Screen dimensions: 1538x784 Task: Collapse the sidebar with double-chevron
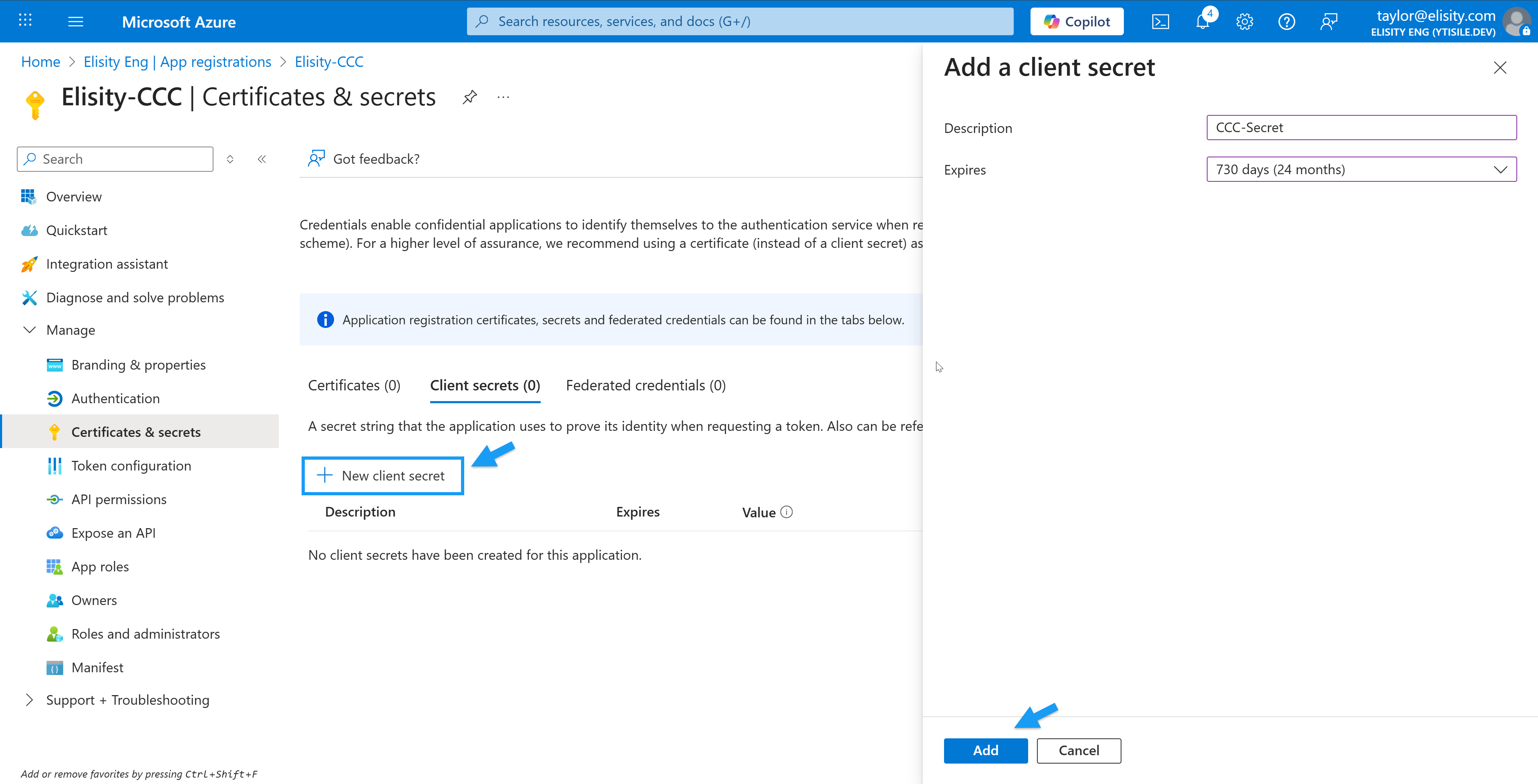[262, 159]
